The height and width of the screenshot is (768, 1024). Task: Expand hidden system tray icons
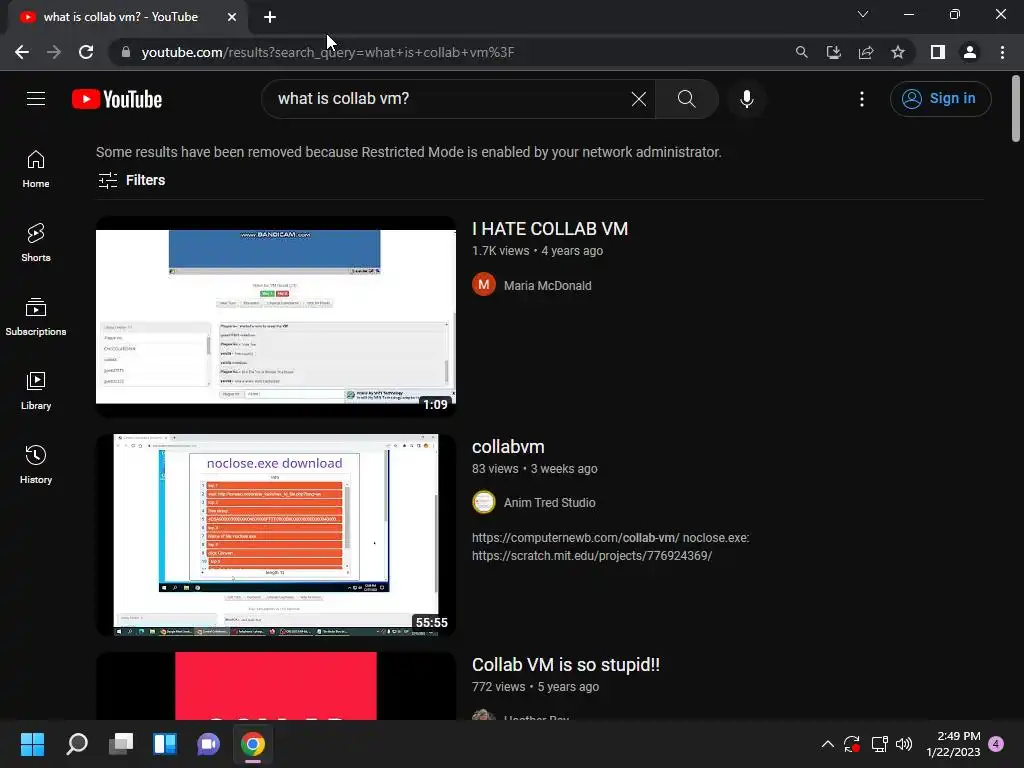click(x=827, y=744)
